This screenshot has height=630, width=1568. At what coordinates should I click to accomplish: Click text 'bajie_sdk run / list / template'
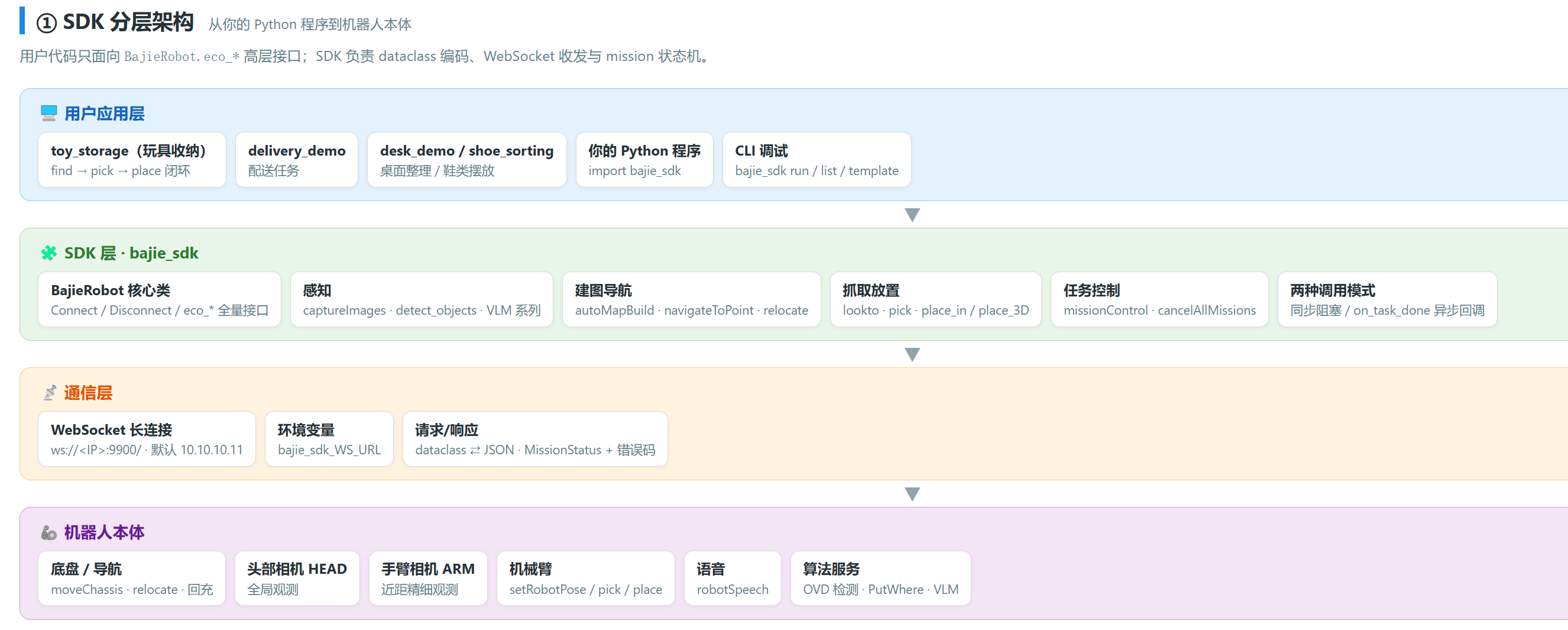[817, 170]
